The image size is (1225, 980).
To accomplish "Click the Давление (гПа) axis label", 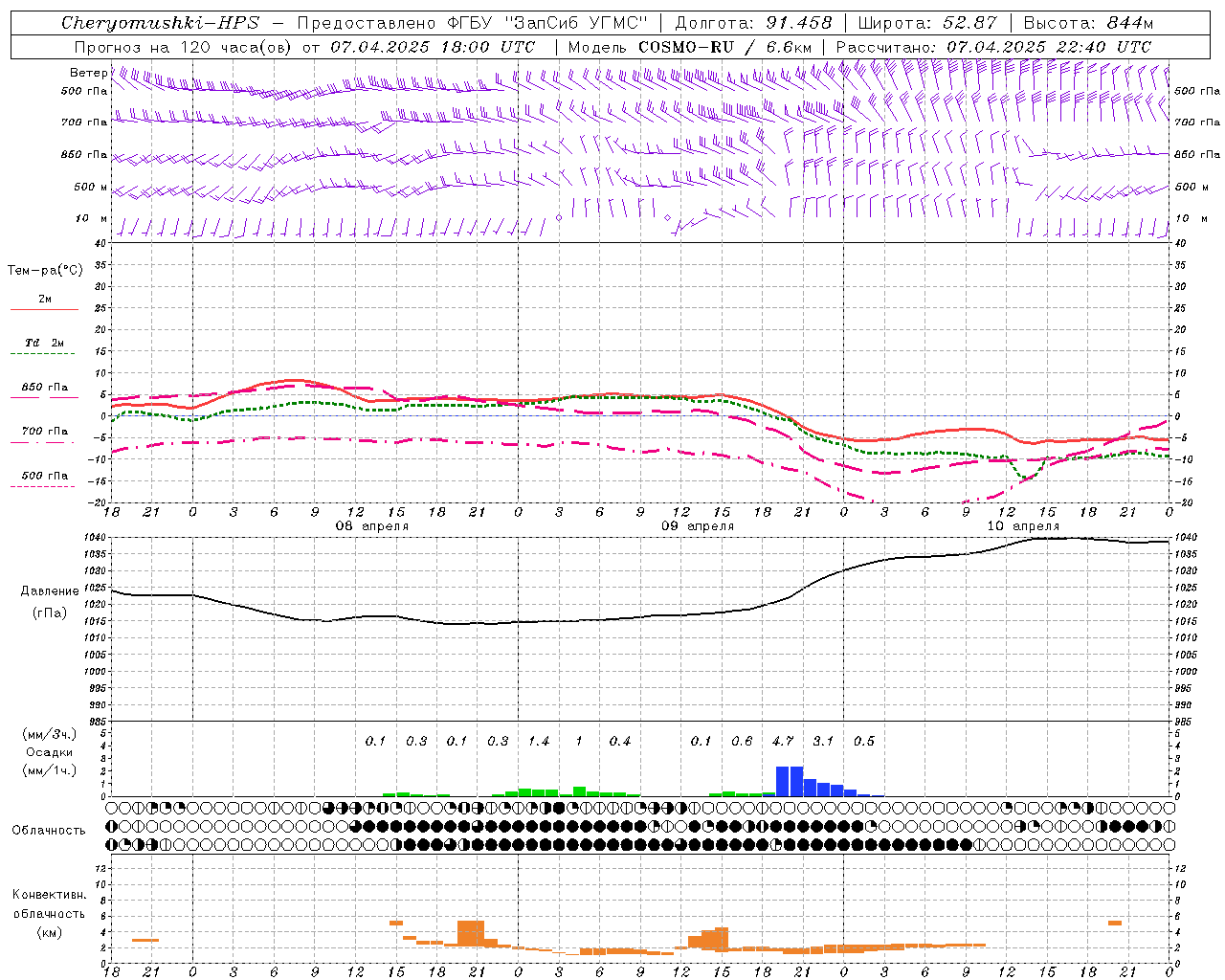I will [50, 602].
